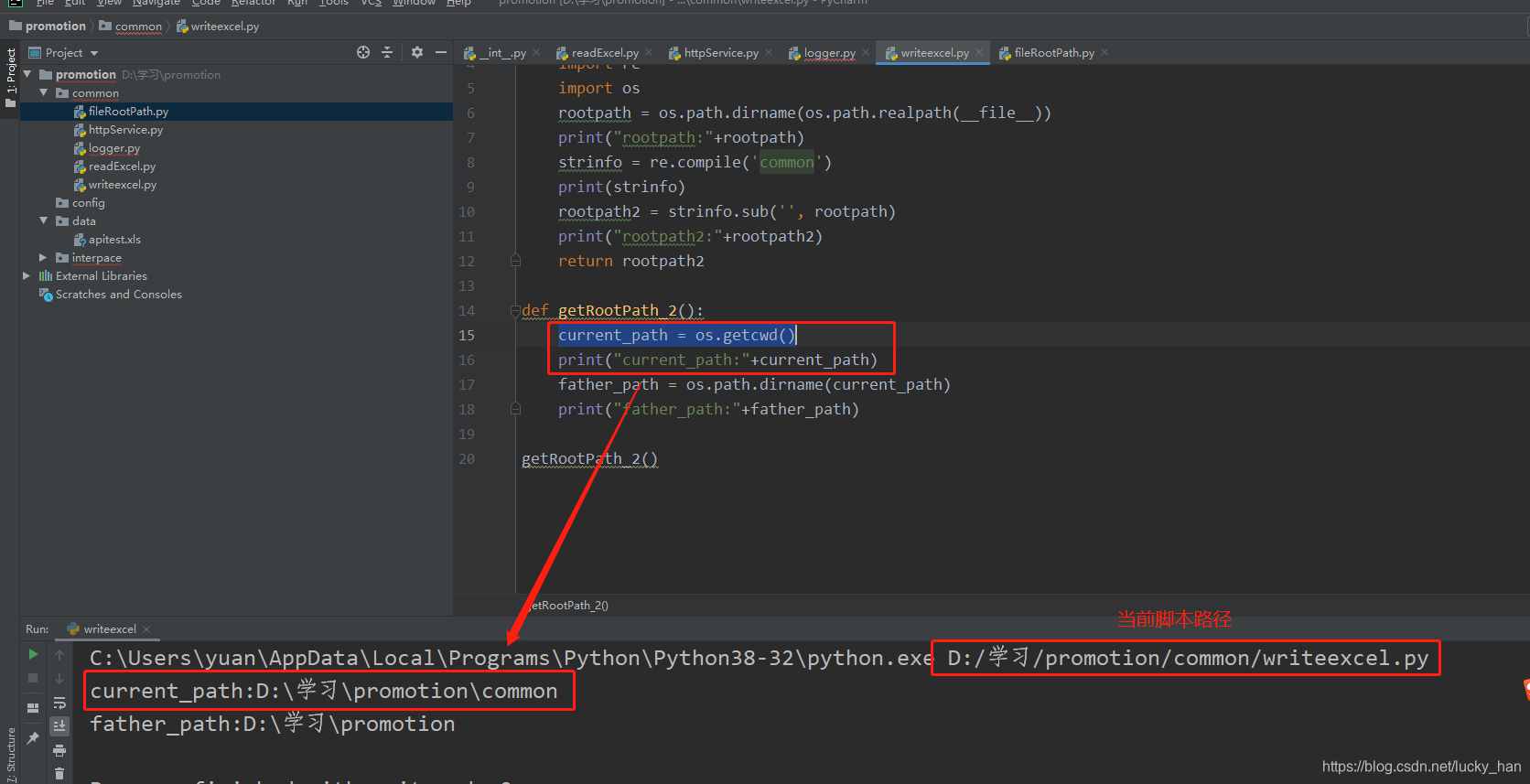Close the readExcel.py editor tab
This screenshot has height=784, width=1530.
point(649,52)
